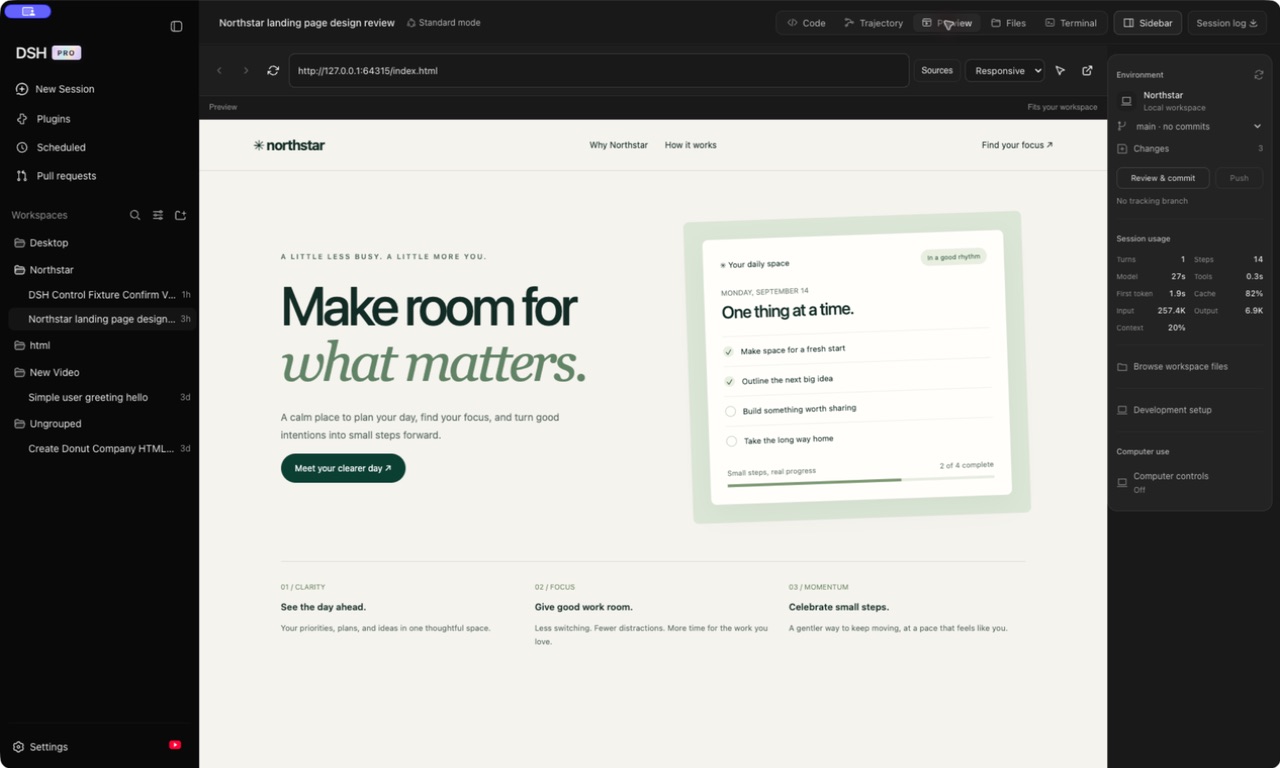Image resolution: width=1280 pixels, height=768 pixels.
Task: Go back in the preview browser
Action: coord(220,71)
